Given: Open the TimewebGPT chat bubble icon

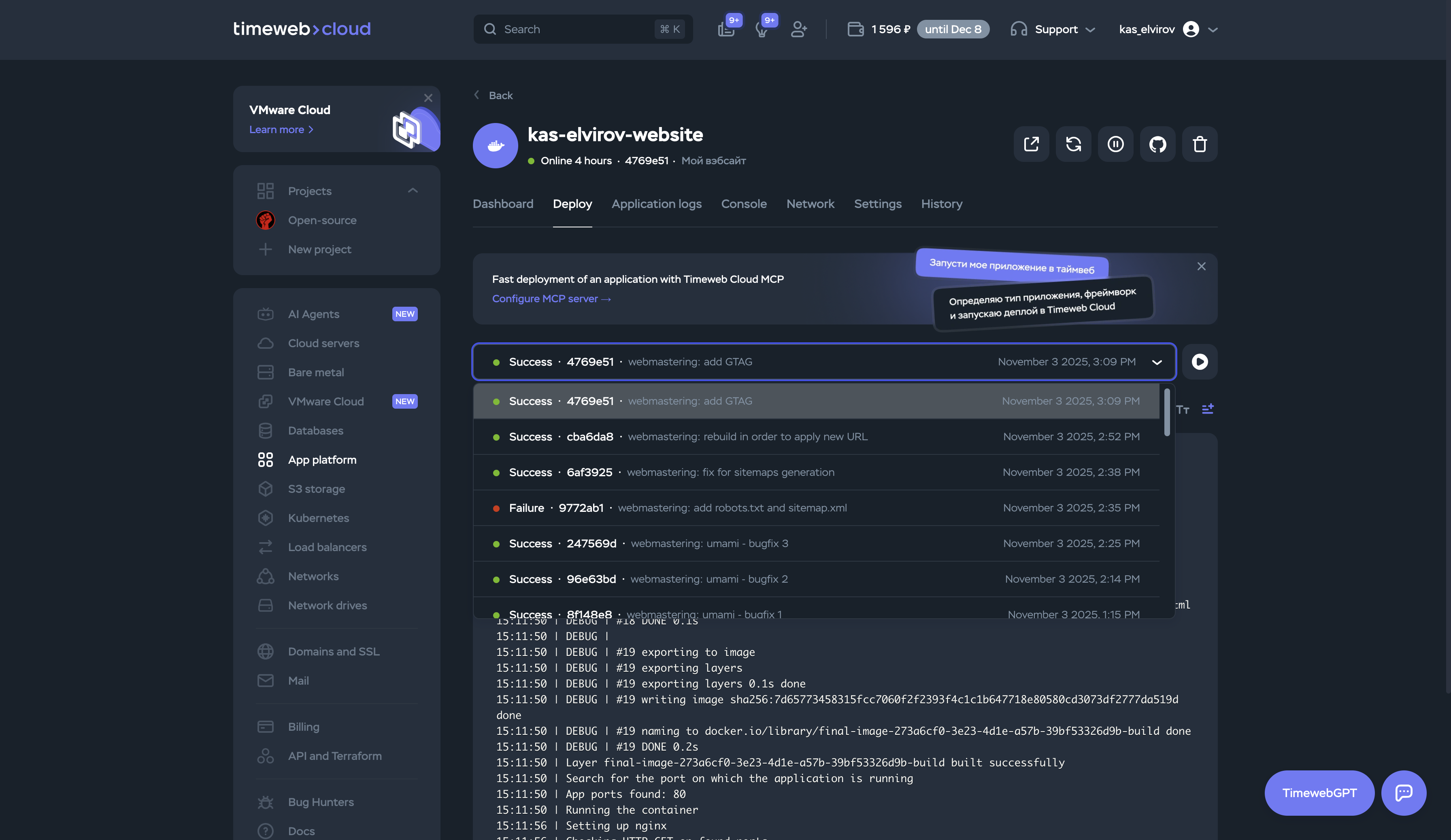Looking at the screenshot, I should click(1404, 793).
